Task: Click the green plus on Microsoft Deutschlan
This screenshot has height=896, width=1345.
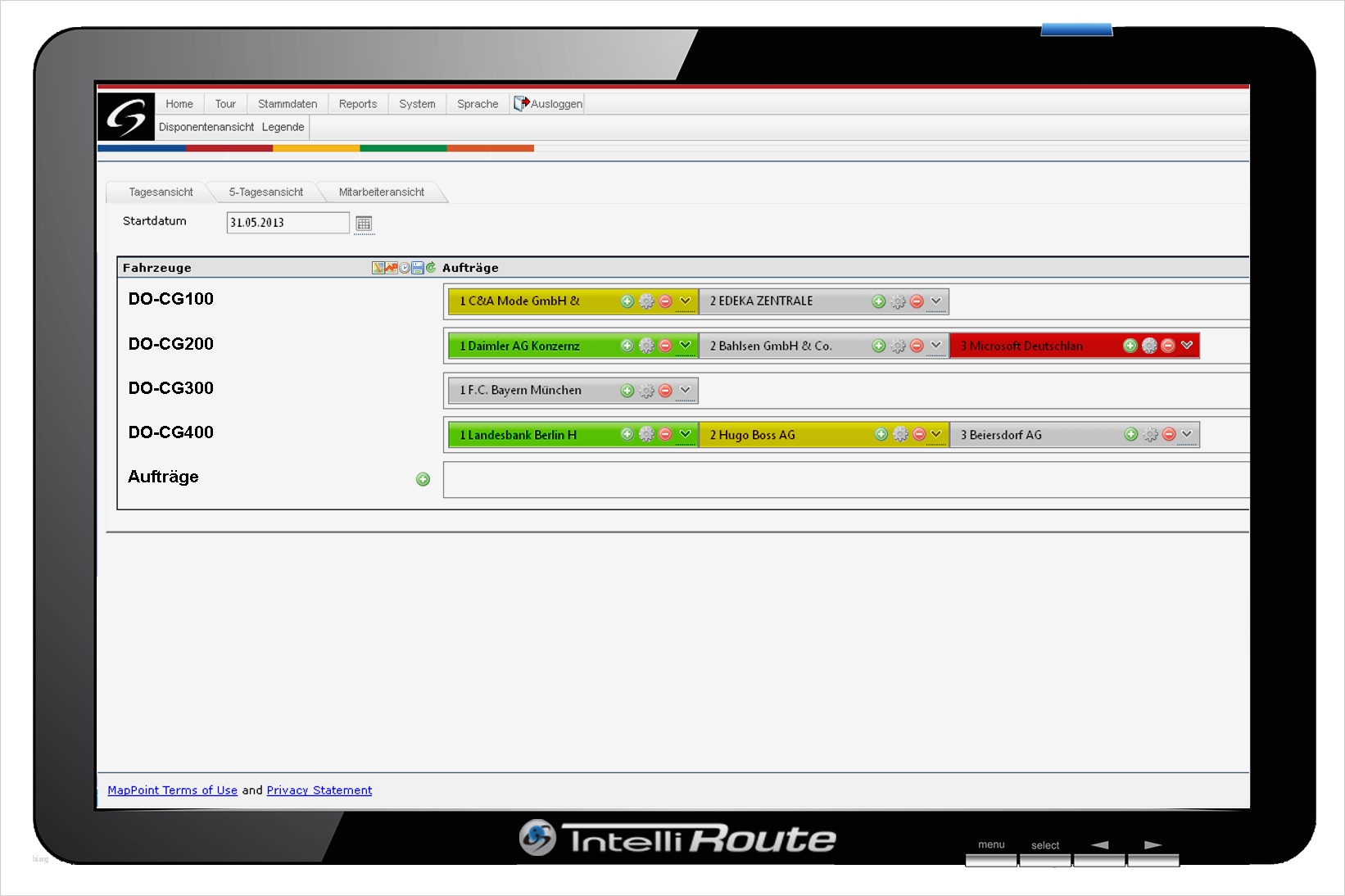Action: [1130, 346]
